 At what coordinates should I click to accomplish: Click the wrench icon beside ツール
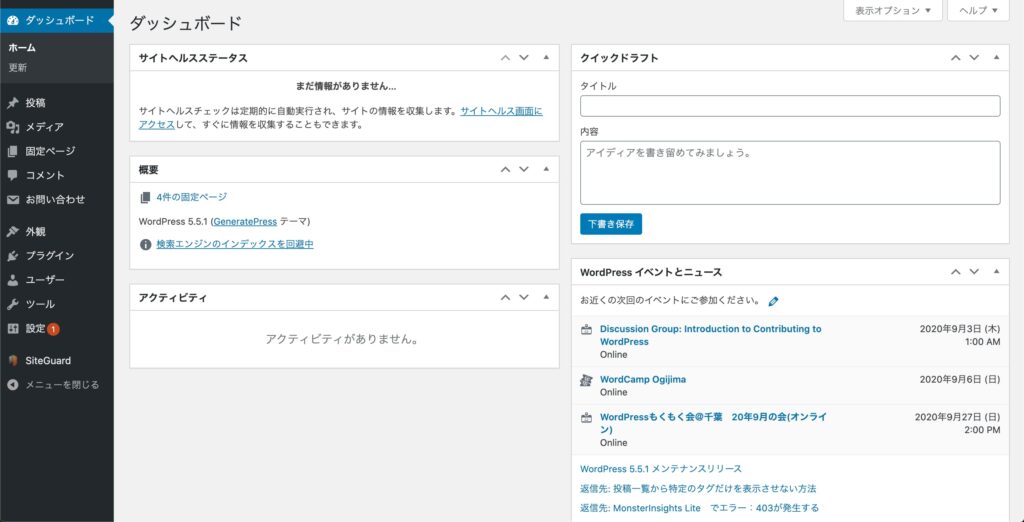tap(12, 304)
